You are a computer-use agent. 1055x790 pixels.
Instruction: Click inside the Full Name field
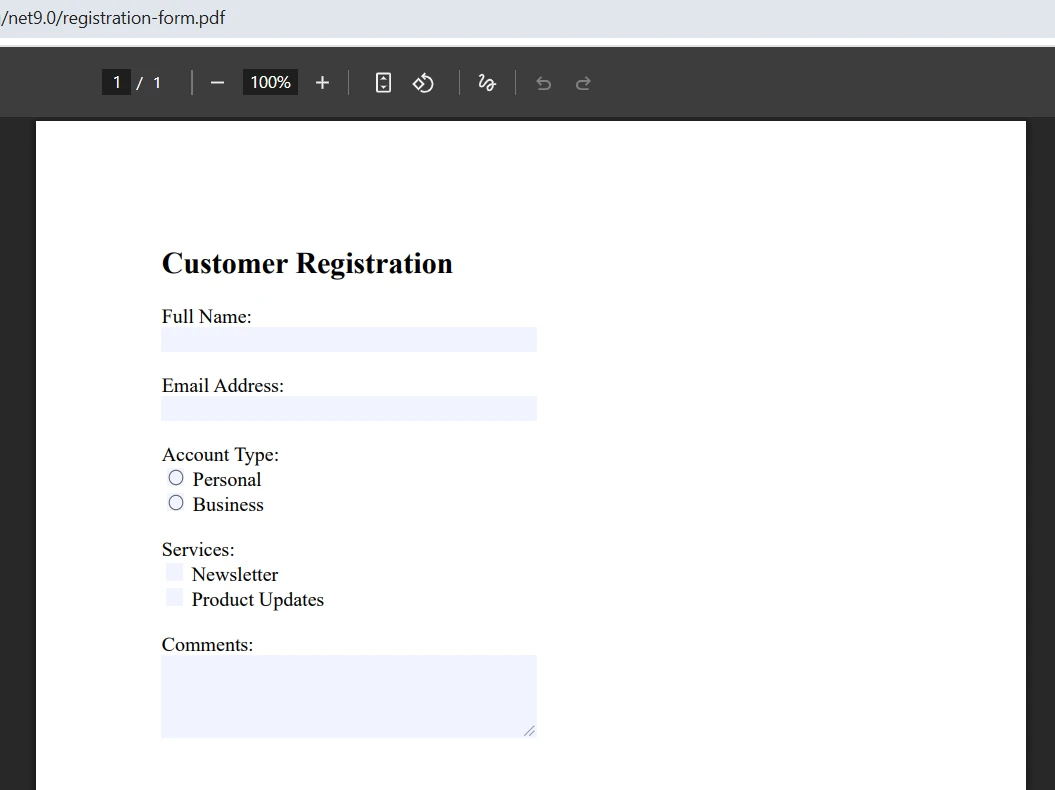click(348, 339)
